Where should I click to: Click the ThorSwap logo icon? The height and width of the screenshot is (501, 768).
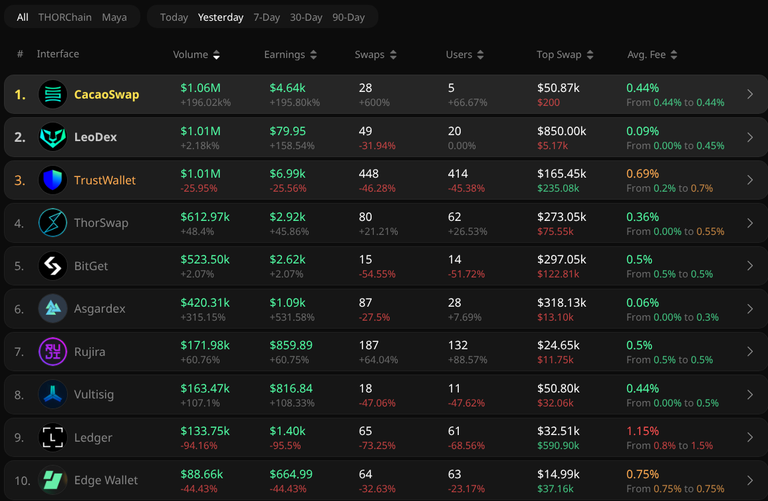[x=53, y=223]
